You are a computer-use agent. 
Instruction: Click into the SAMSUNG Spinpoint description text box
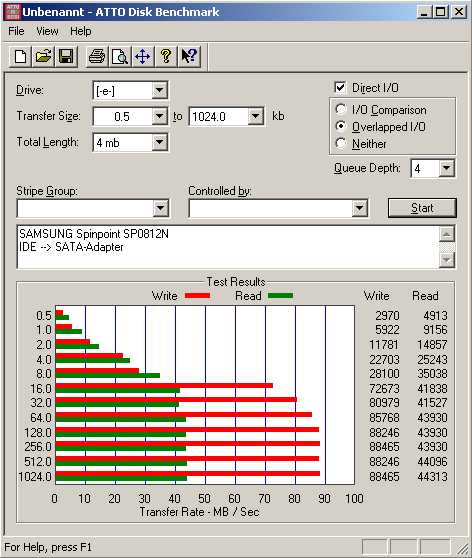228,247
